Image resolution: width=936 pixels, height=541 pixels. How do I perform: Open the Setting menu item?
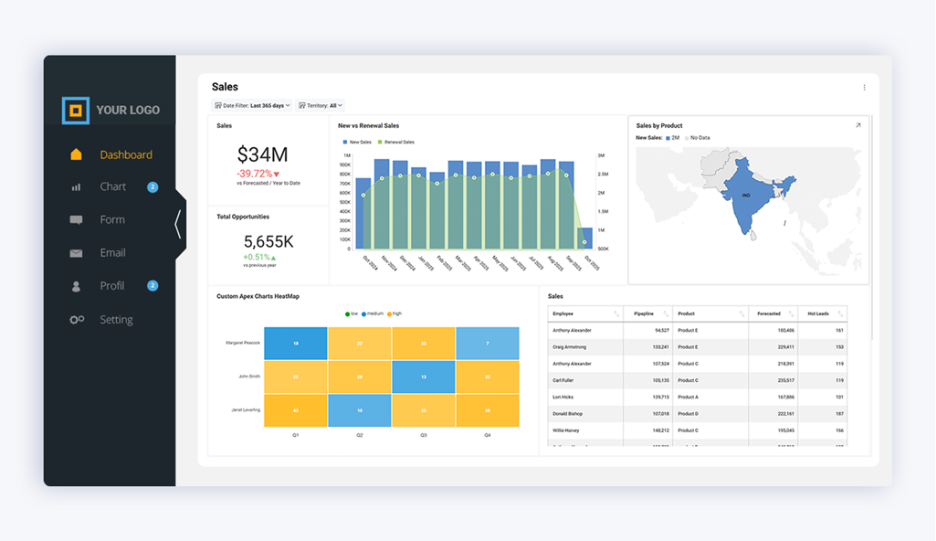pos(116,320)
